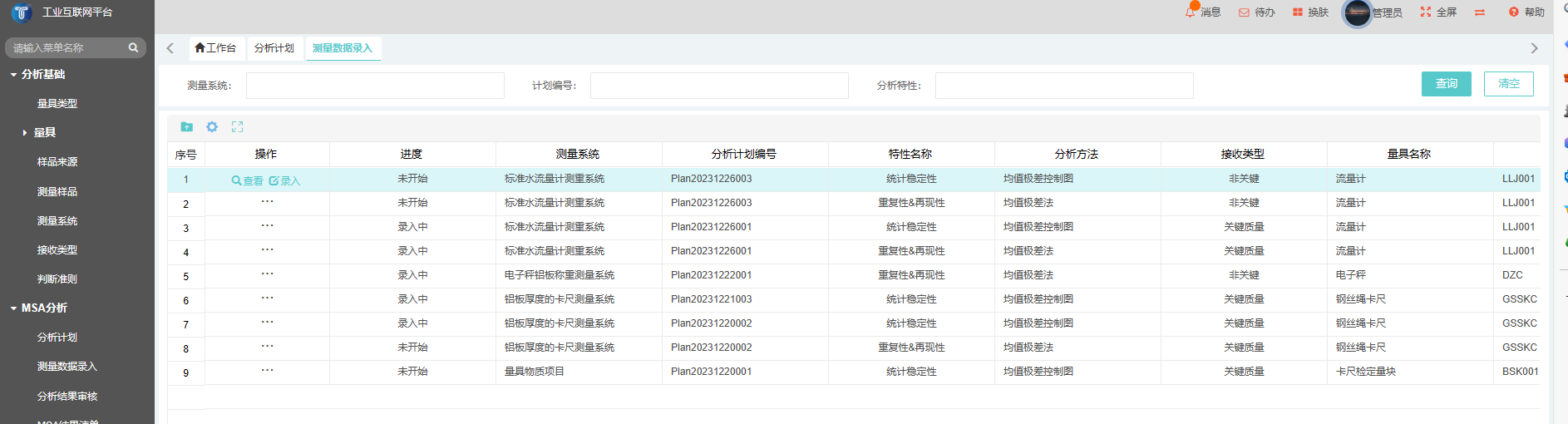The image size is (1568, 424).
Task: Open row 7 actions ellipsis
Action: point(267,323)
